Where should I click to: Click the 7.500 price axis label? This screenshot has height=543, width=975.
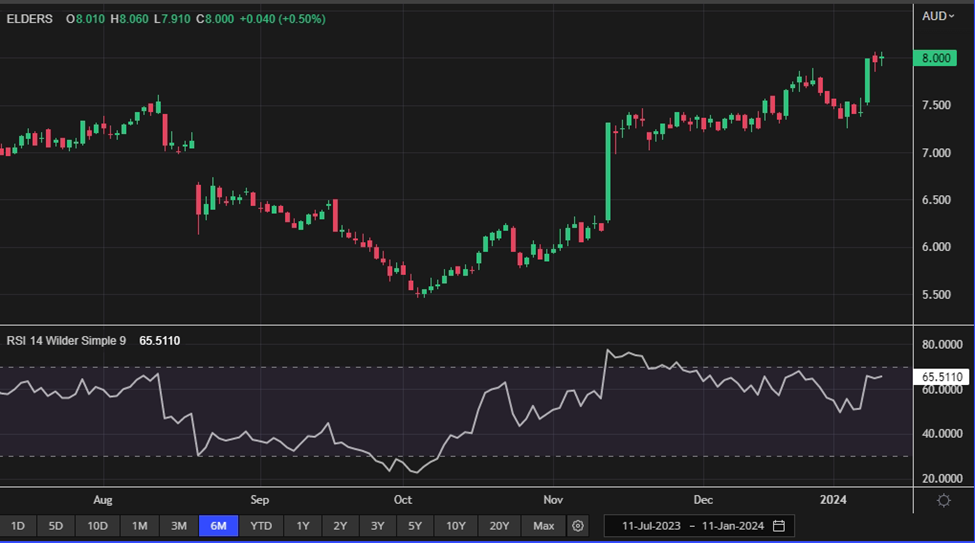936,105
